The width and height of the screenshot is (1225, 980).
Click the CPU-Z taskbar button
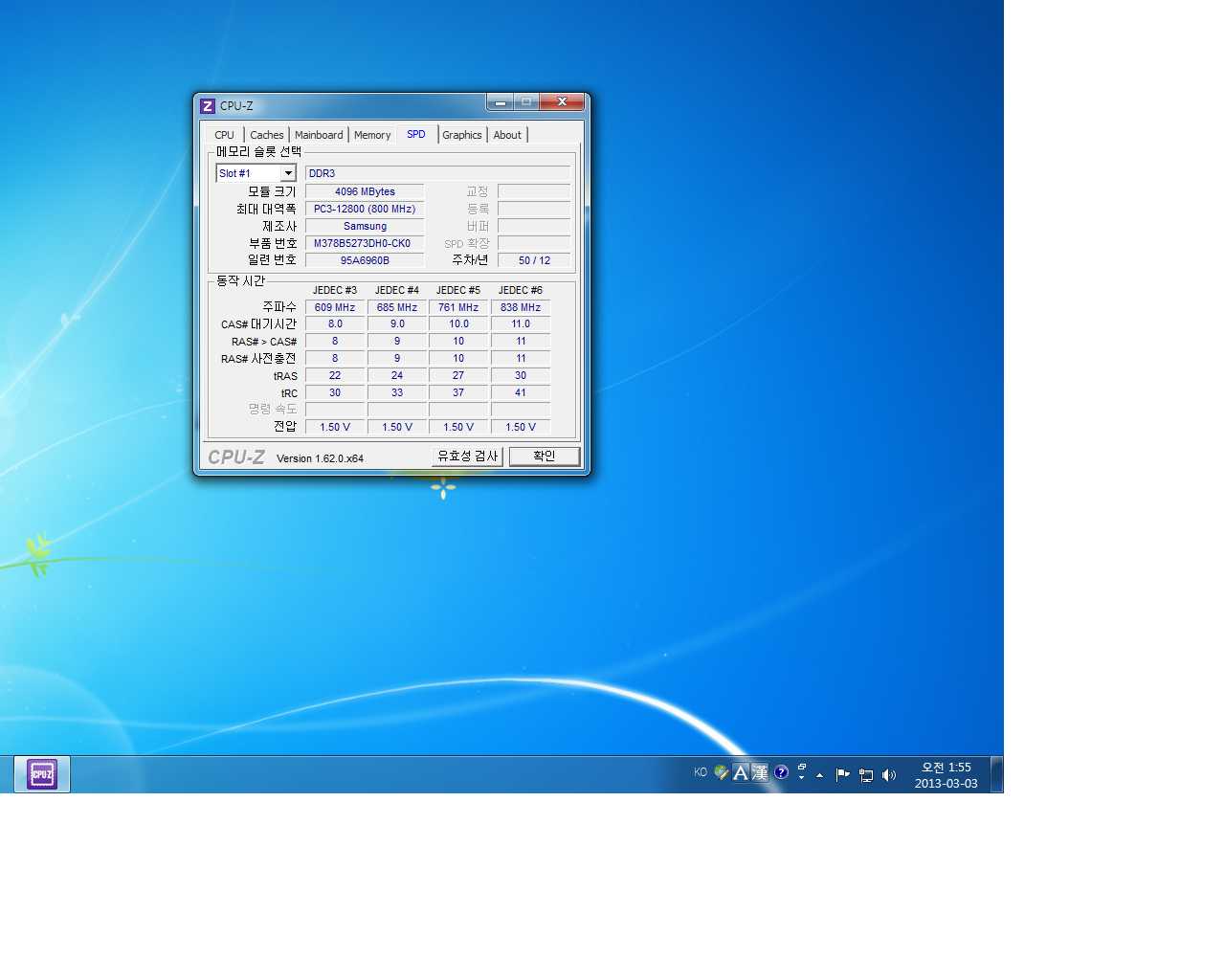tap(42, 774)
